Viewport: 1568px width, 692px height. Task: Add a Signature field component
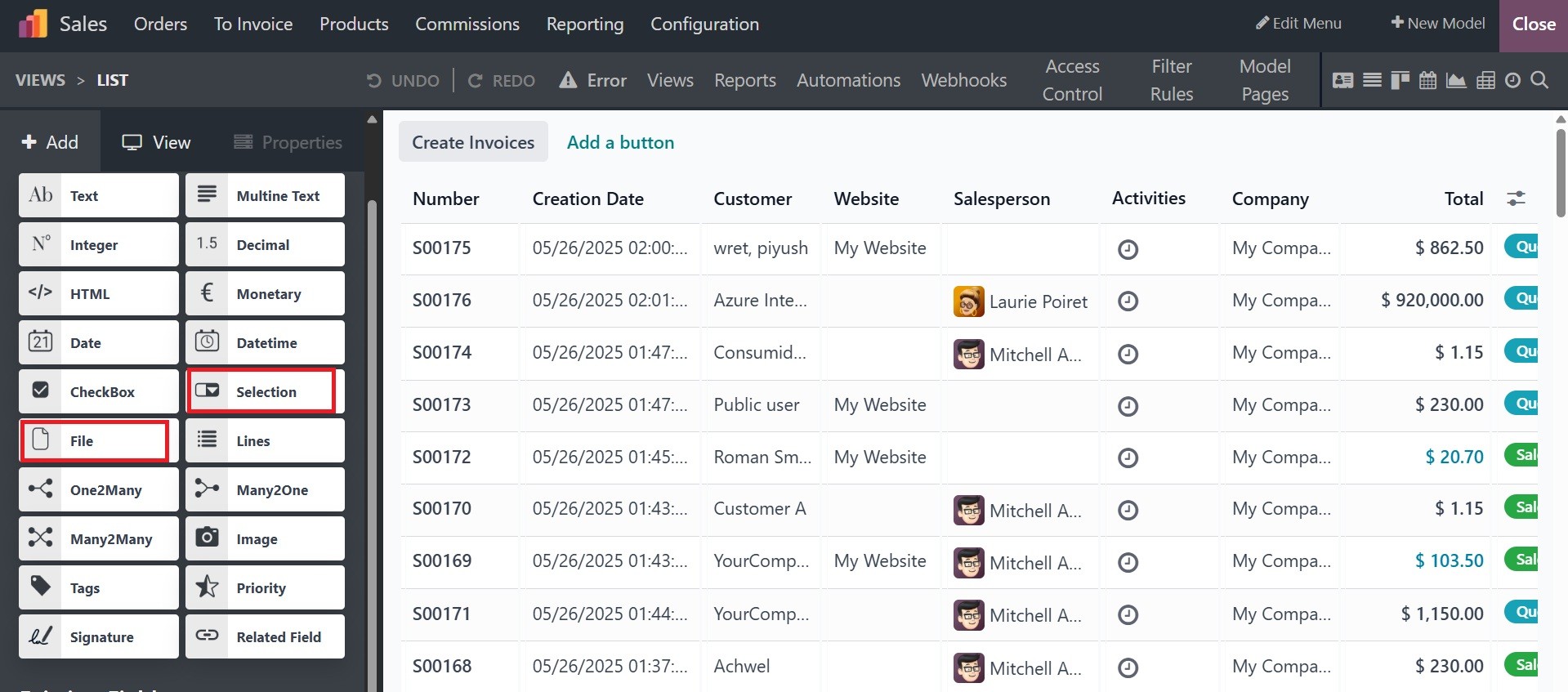click(99, 636)
